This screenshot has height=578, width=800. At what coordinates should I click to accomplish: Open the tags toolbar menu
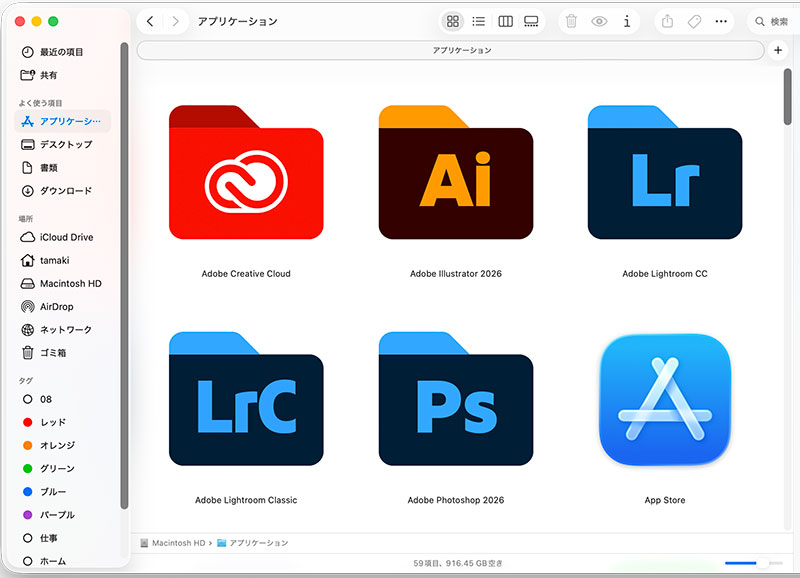(694, 21)
